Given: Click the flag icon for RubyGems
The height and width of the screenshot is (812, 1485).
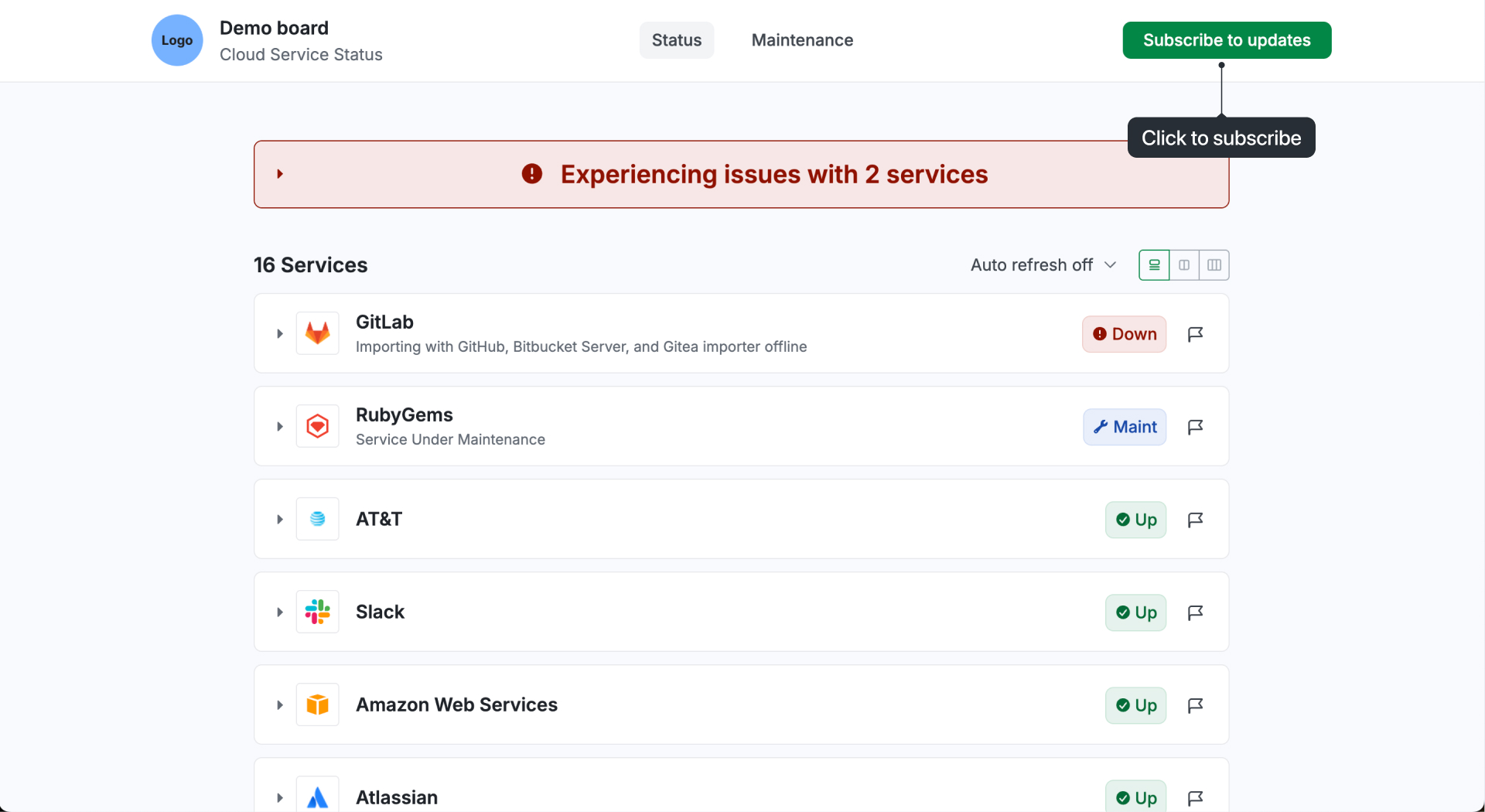Looking at the screenshot, I should click(x=1195, y=427).
